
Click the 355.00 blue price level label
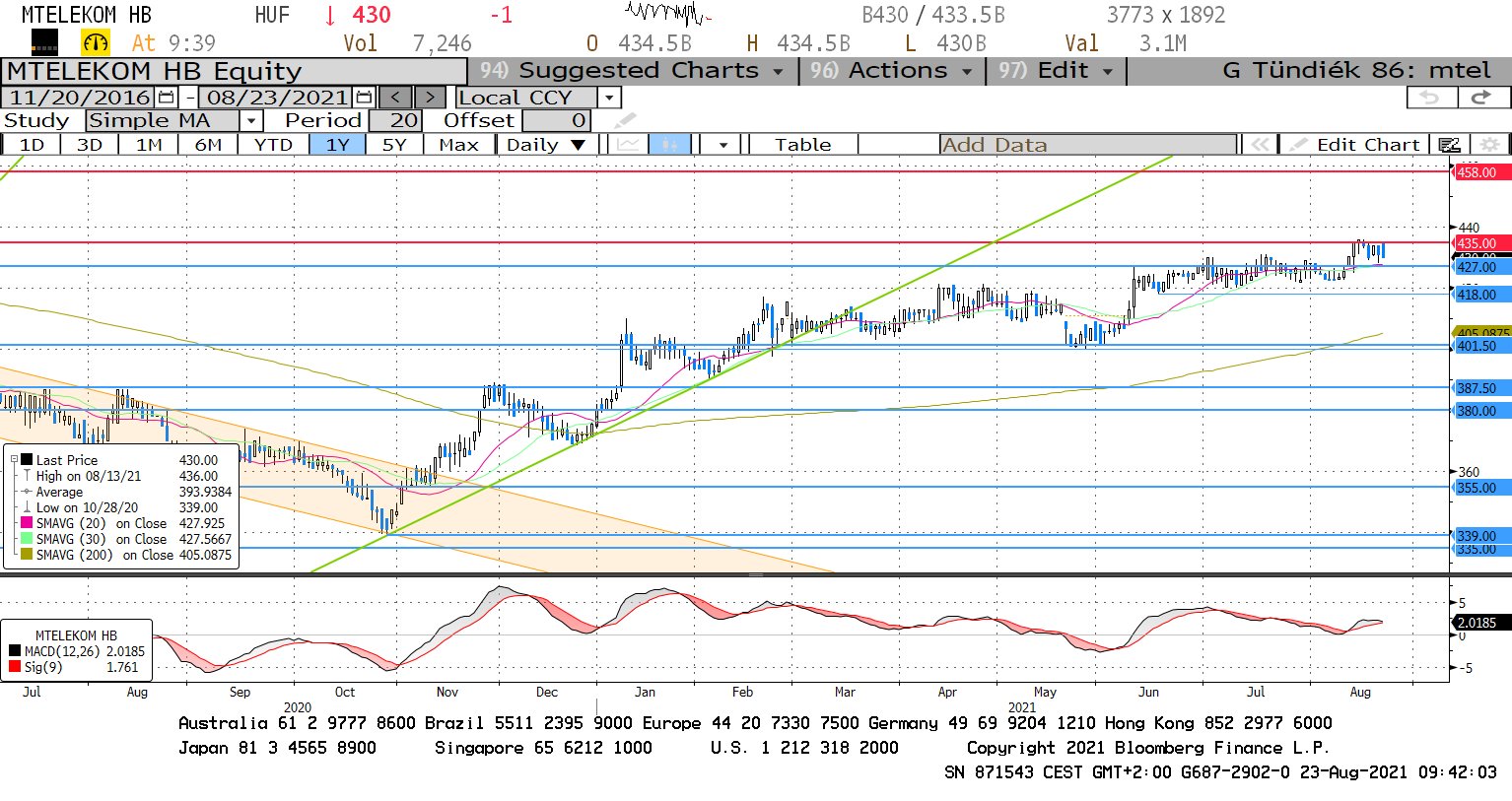1481,488
